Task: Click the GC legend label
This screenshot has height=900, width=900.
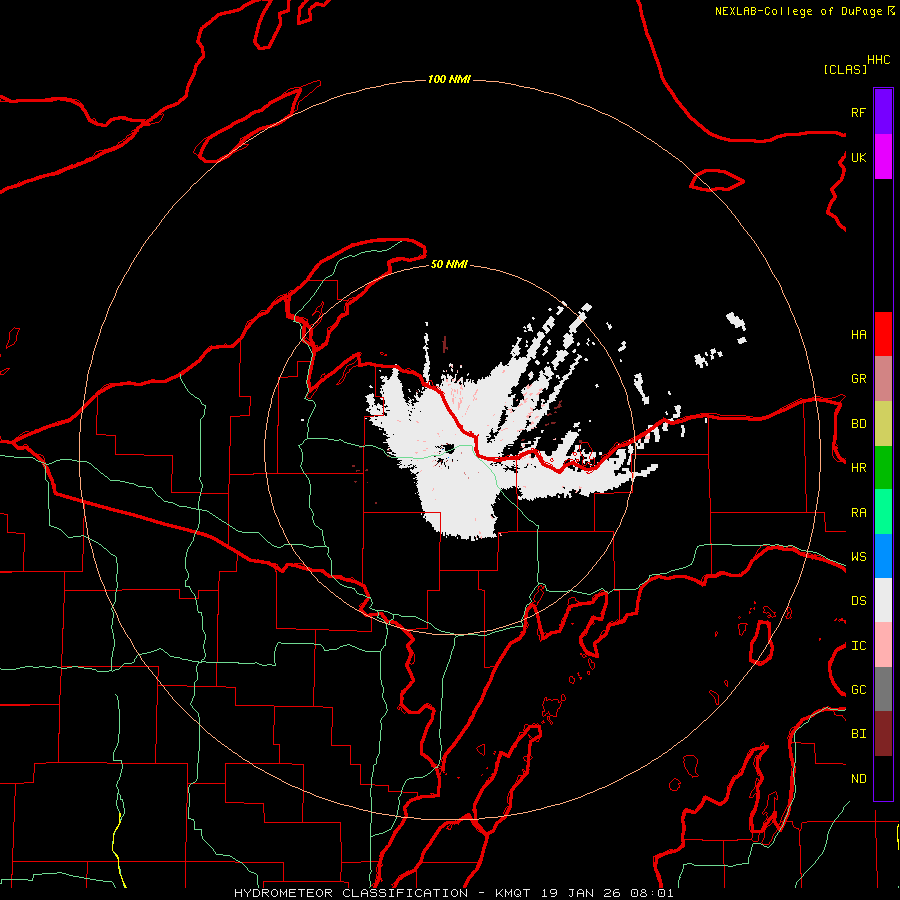Action: click(858, 690)
